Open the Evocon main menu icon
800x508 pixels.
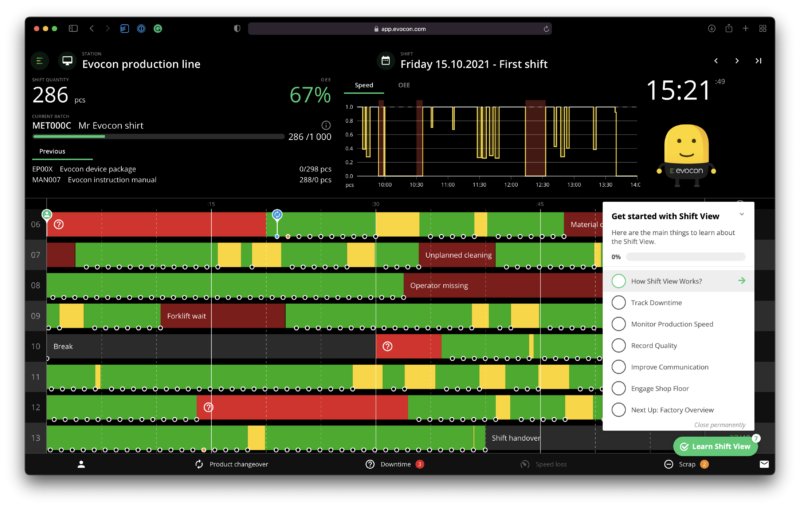coord(39,61)
